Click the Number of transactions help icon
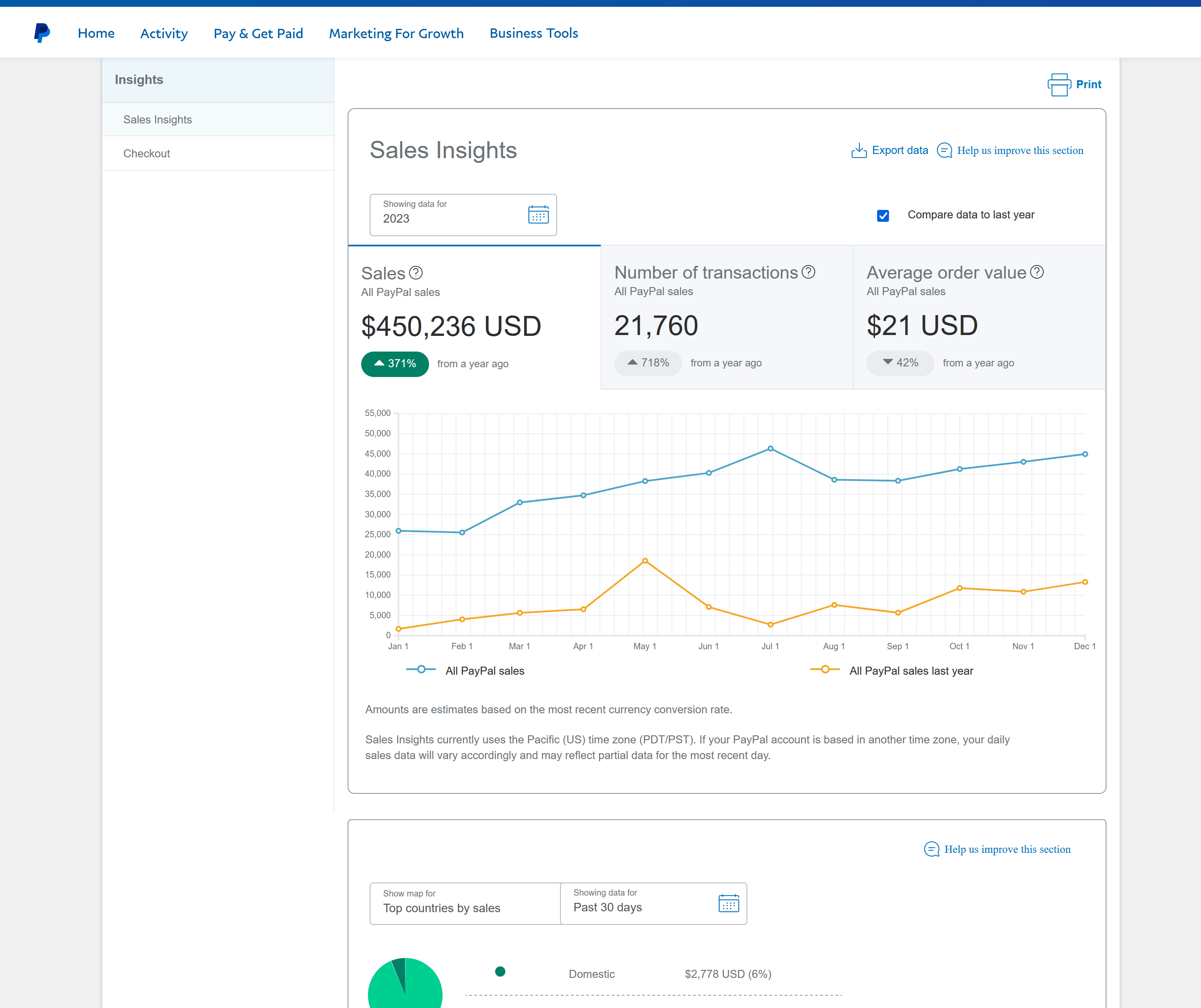The width and height of the screenshot is (1201, 1008). pyautogui.click(x=808, y=272)
